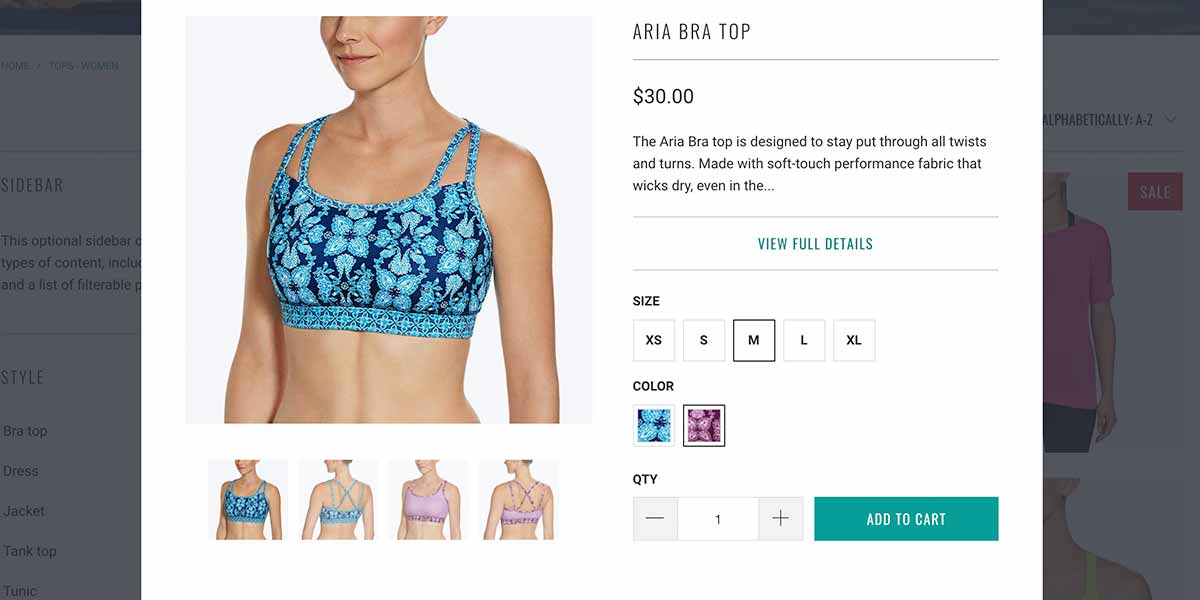1200x600 pixels.
Task: Select size S
Action: click(x=704, y=340)
